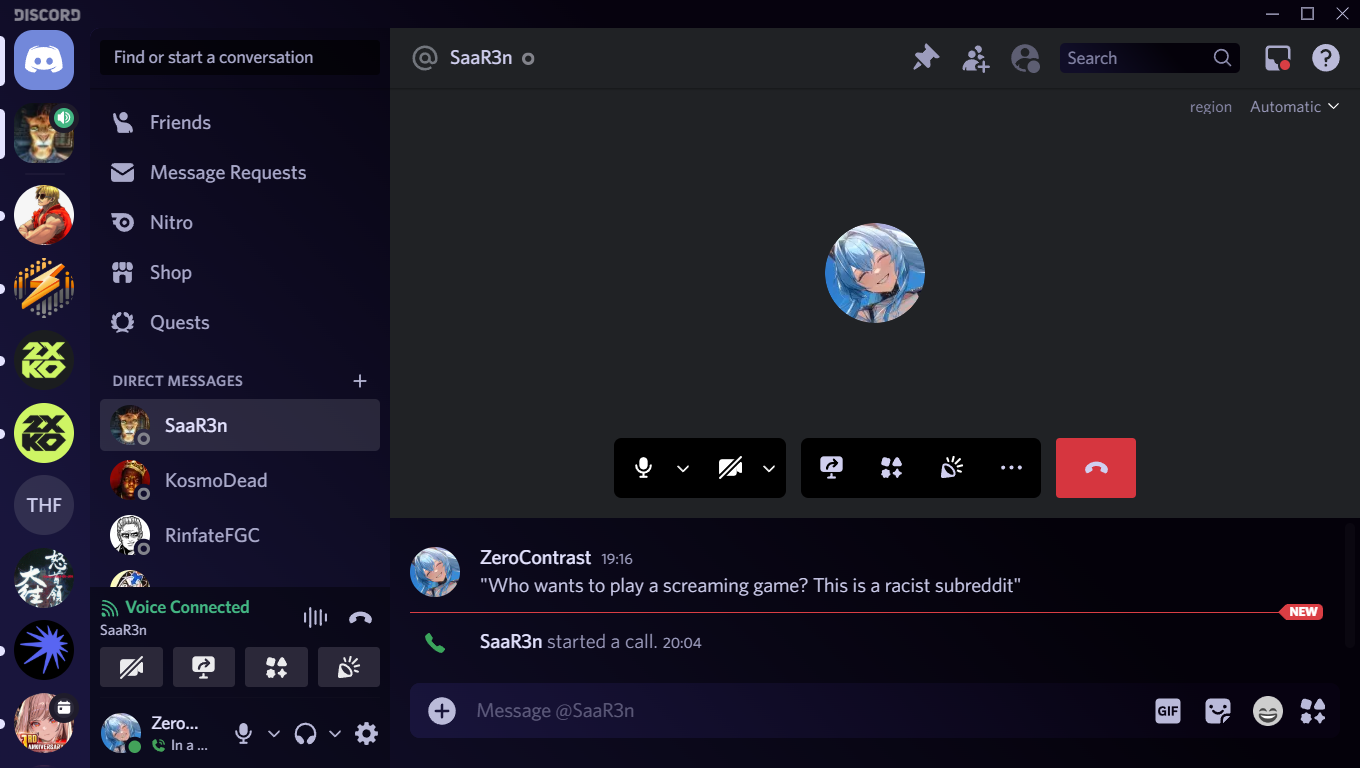
Task: Attach a file with the plus button
Action: 442,711
